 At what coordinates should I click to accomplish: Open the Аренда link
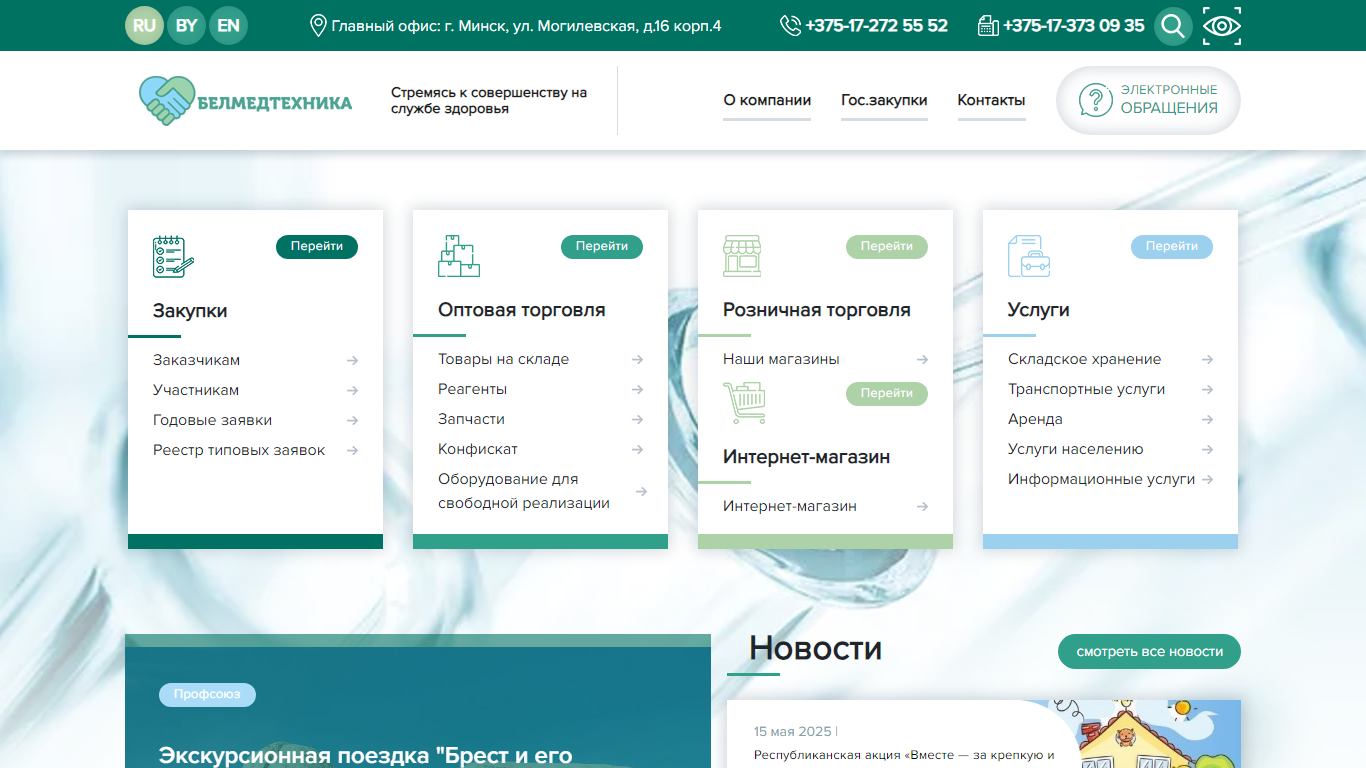(x=1035, y=419)
